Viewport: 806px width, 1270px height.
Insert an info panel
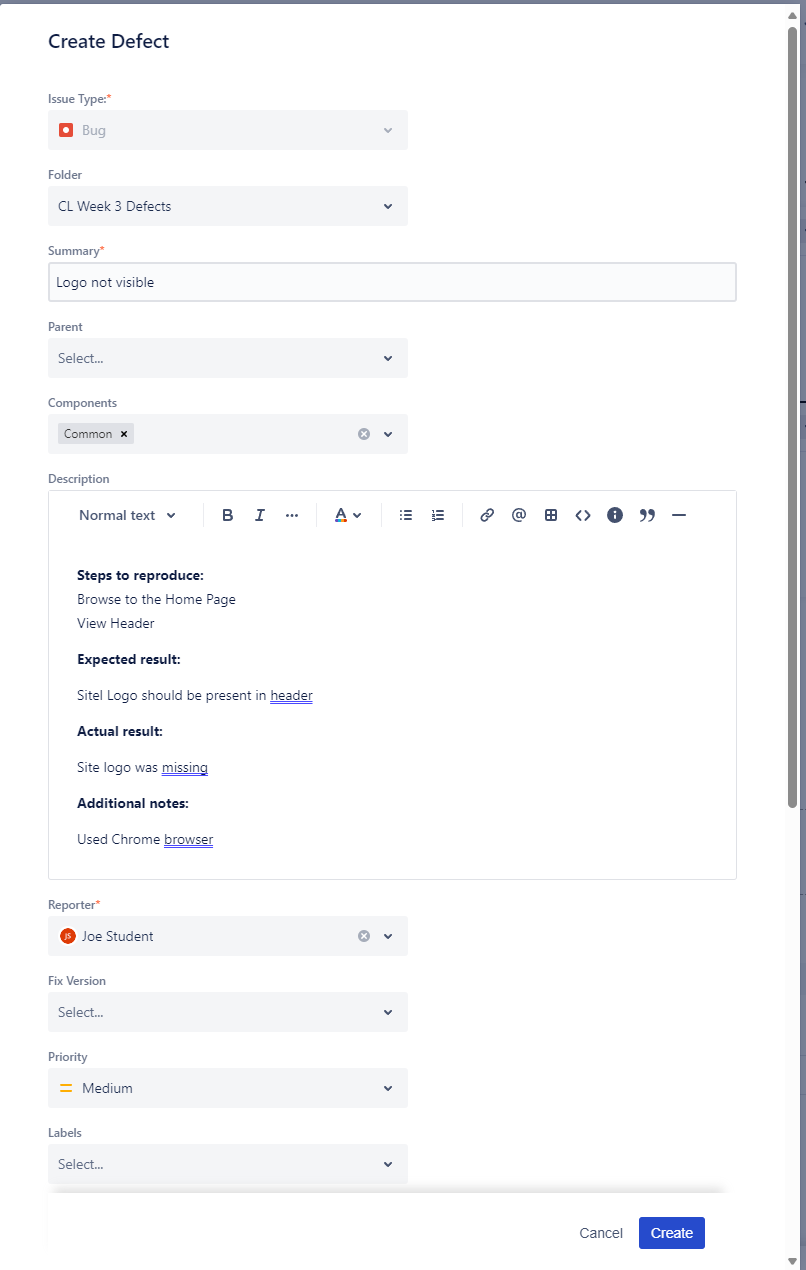(x=615, y=515)
